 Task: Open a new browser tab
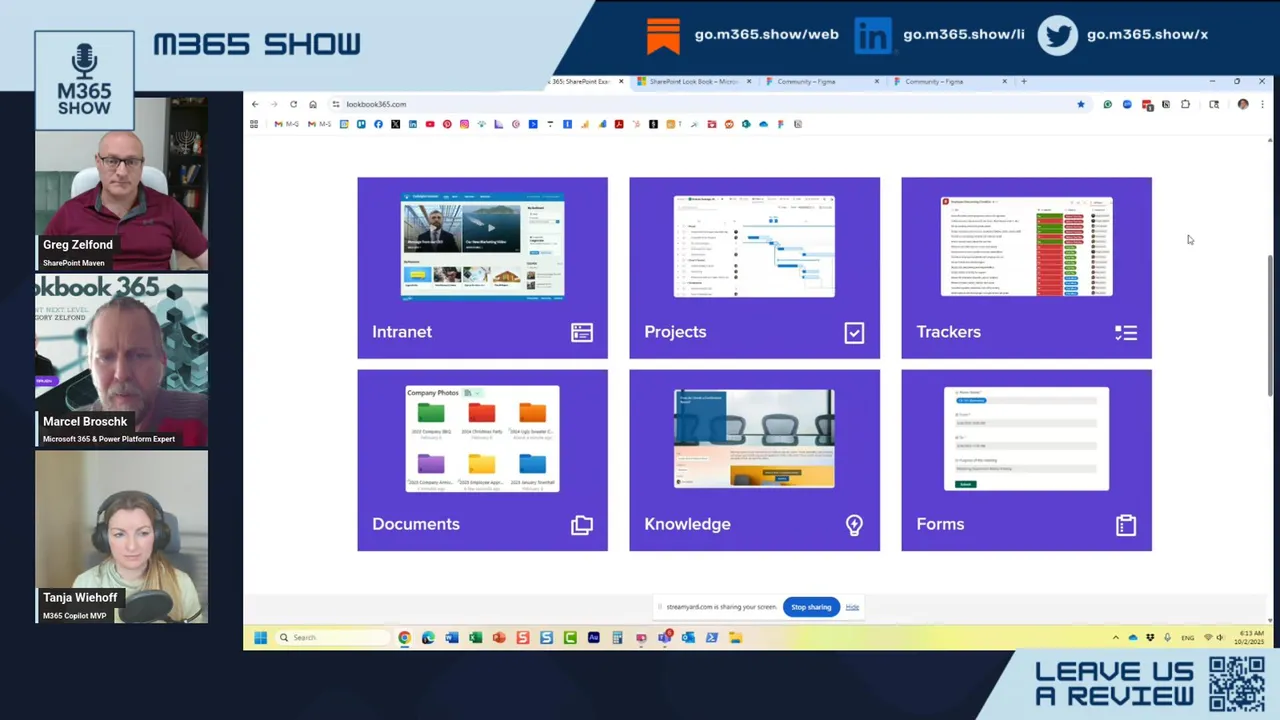(1024, 81)
